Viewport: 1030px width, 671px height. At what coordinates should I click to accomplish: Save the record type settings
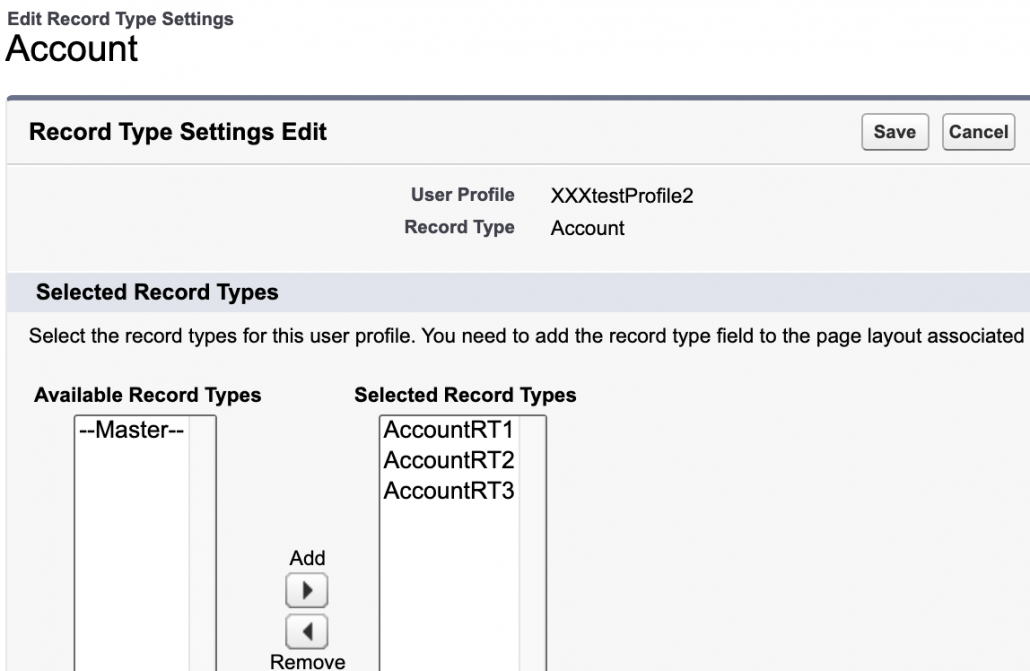pyautogui.click(x=895, y=132)
